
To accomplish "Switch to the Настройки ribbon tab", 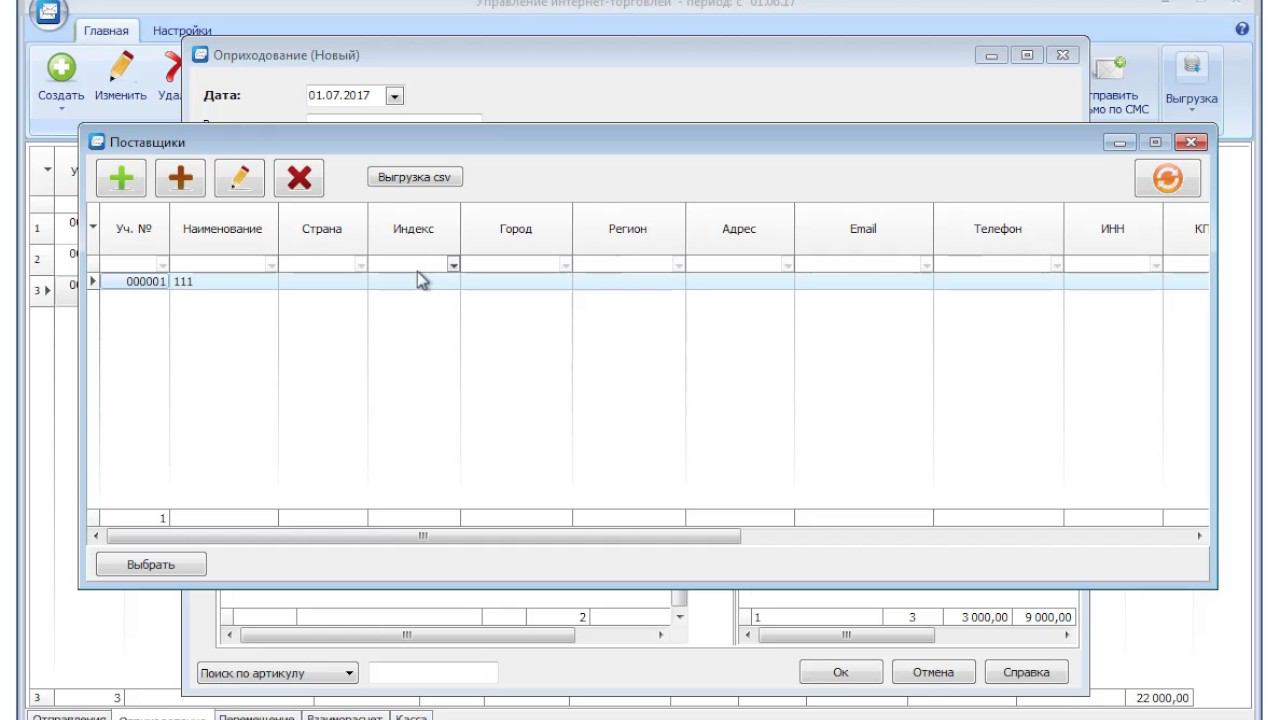I will [x=182, y=31].
